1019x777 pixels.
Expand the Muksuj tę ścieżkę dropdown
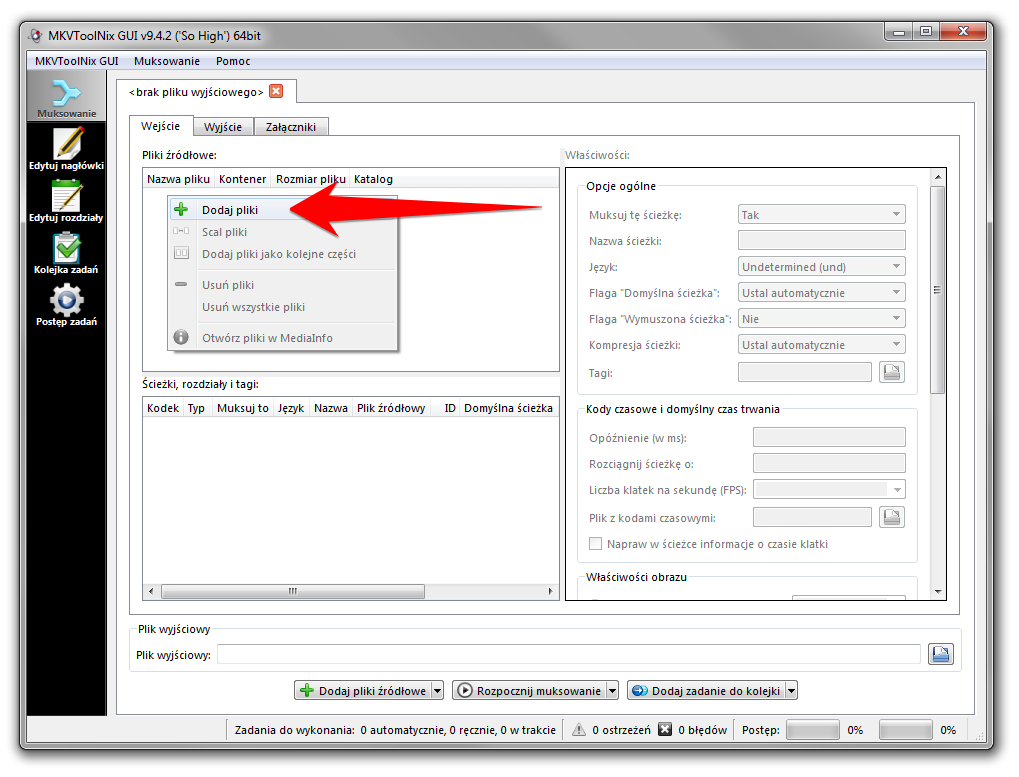(x=821, y=214)
